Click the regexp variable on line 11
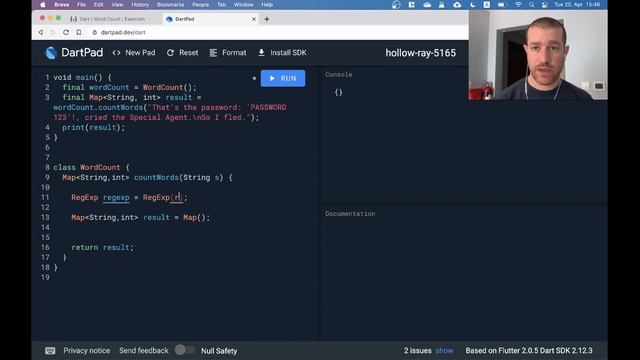 pos(116,198)
